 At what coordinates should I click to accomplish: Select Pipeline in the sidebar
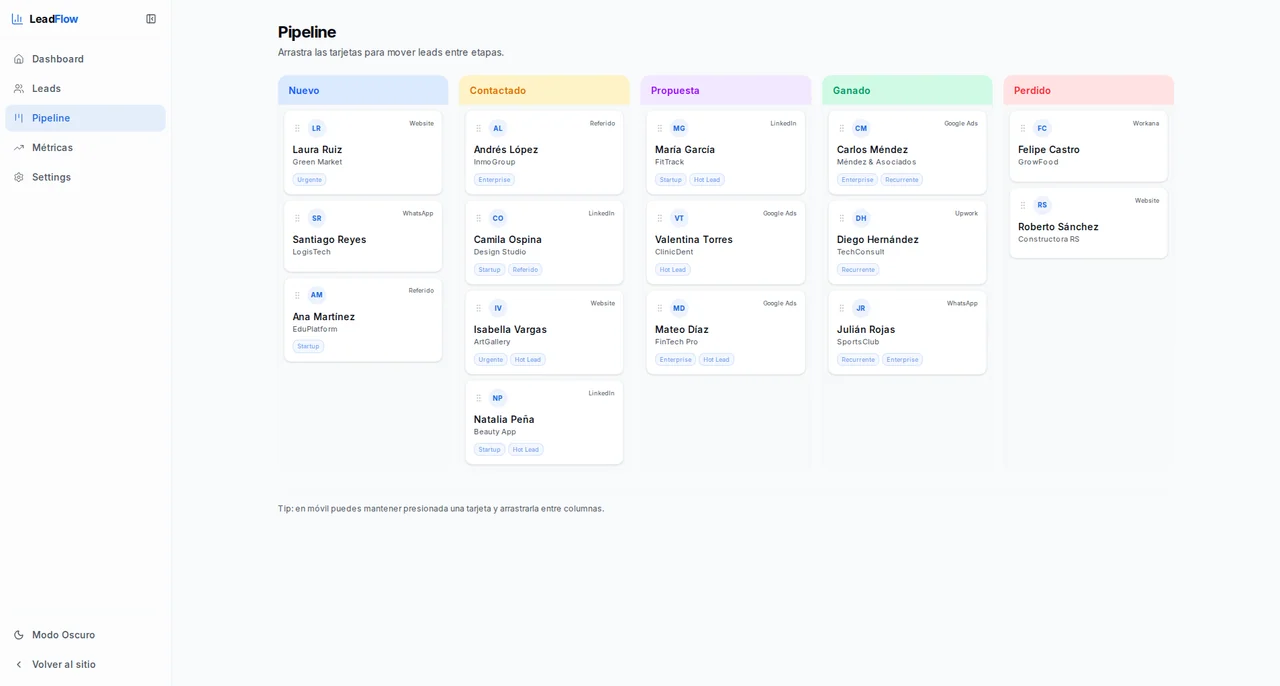pos(85,118)
